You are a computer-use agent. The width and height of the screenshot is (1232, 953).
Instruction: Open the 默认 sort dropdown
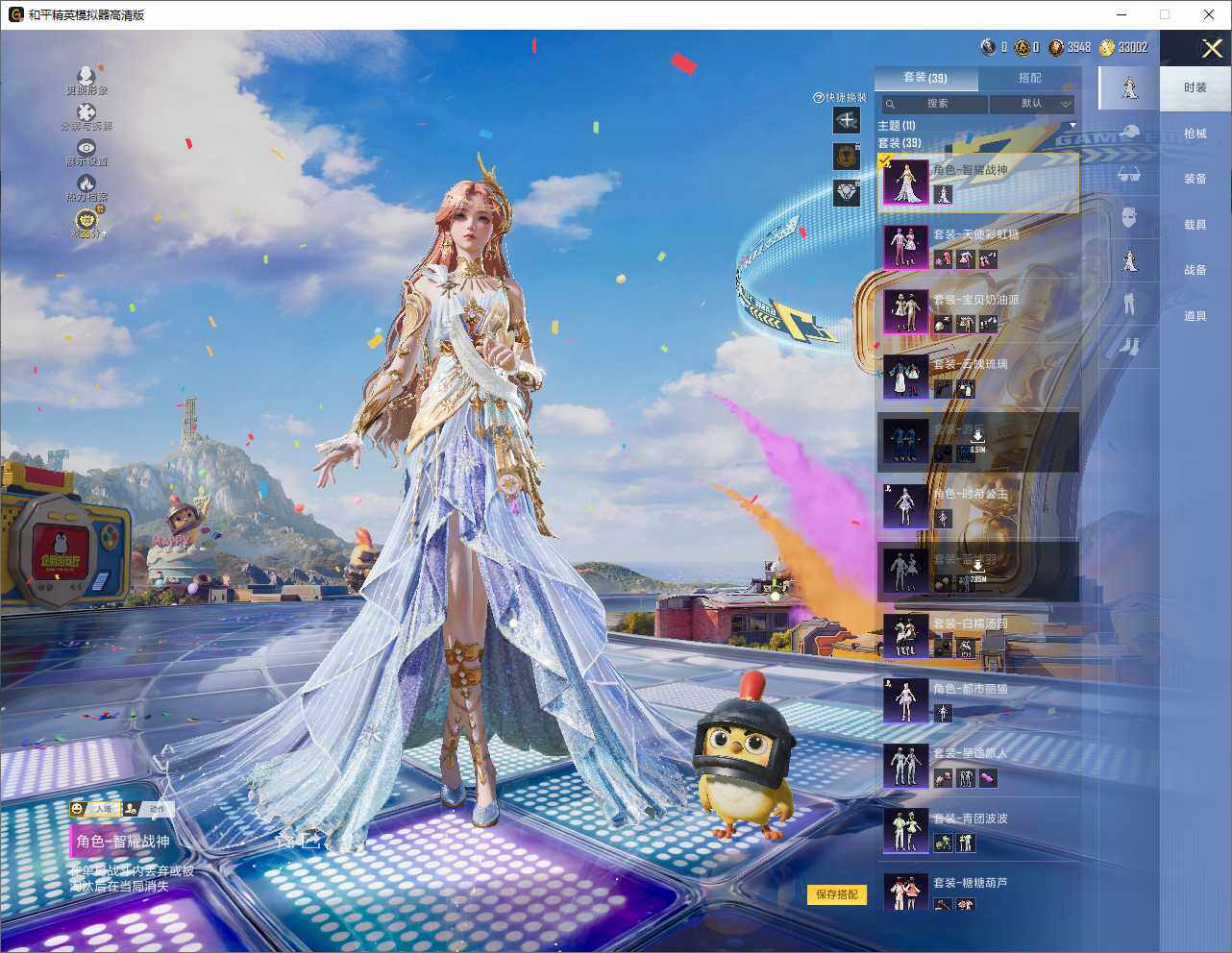click(x=1032, y=104)
